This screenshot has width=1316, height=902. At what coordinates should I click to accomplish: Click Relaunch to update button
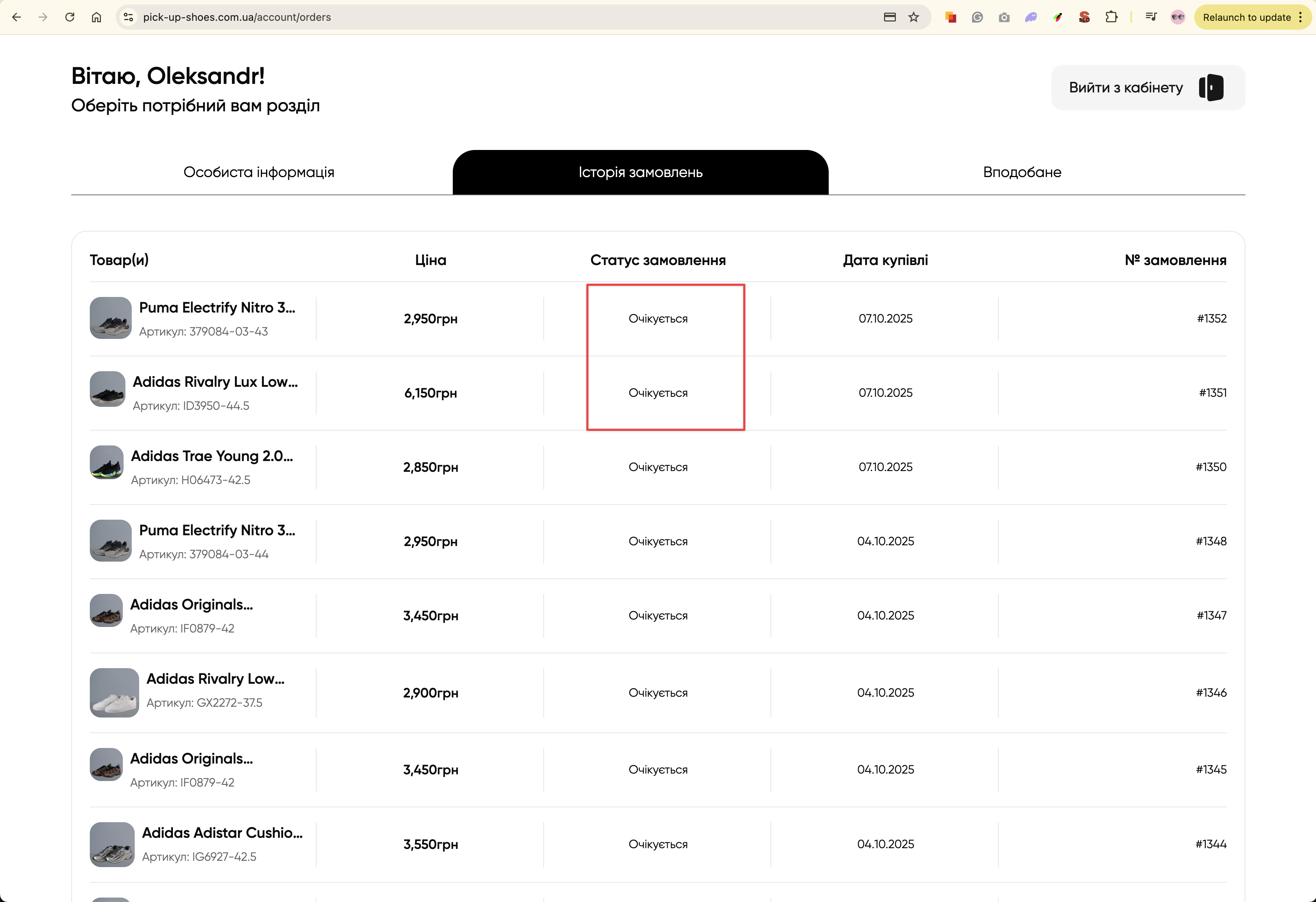click(1246, 17)
